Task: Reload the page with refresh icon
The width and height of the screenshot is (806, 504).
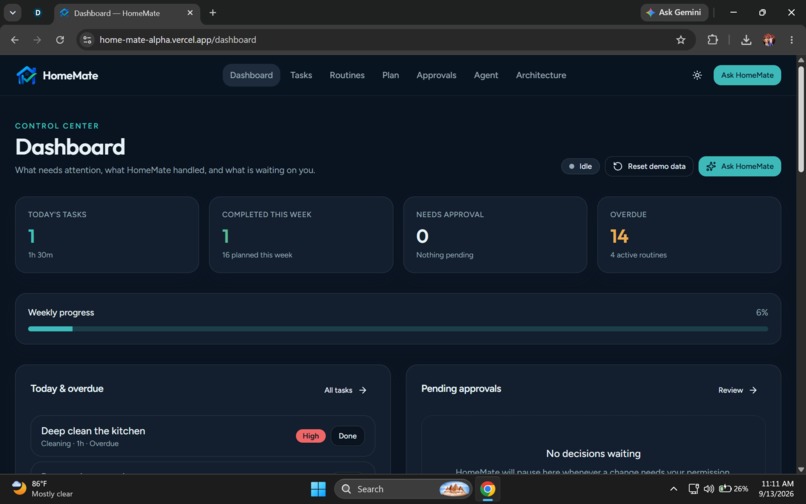Action: click(x=60, y=40)
